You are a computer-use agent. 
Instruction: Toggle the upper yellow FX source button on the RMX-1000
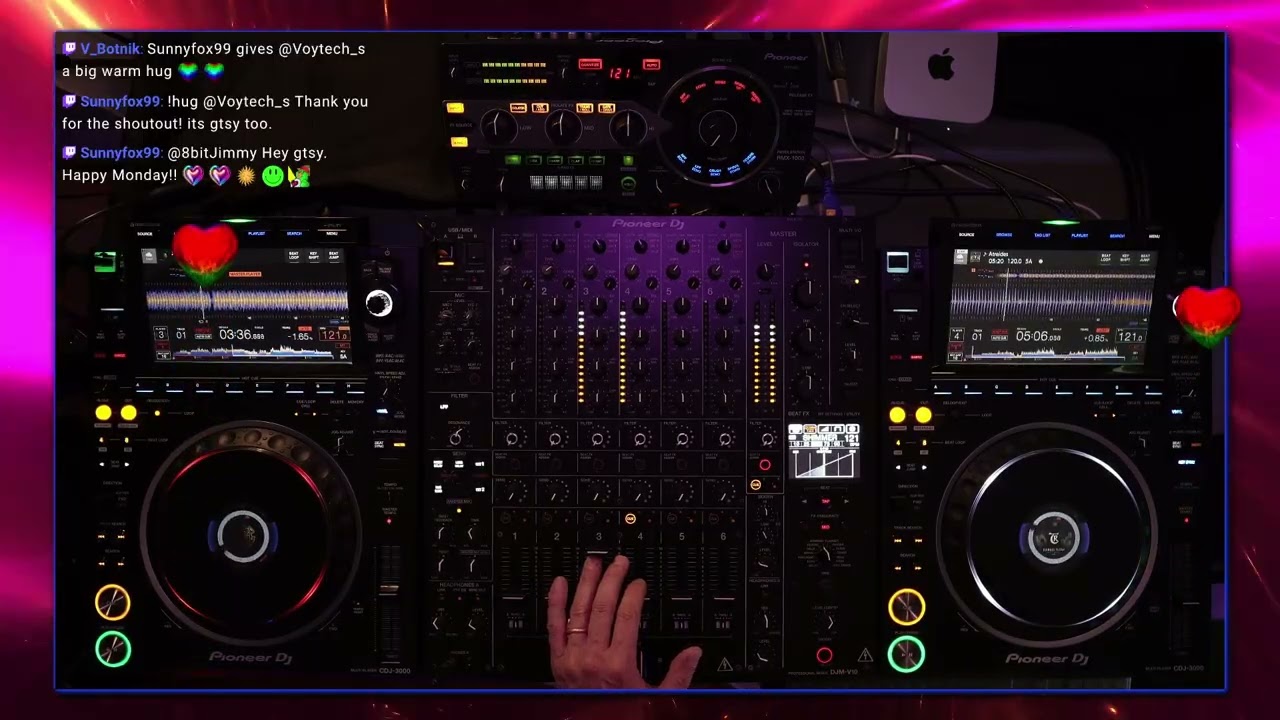tap(456, 108)
